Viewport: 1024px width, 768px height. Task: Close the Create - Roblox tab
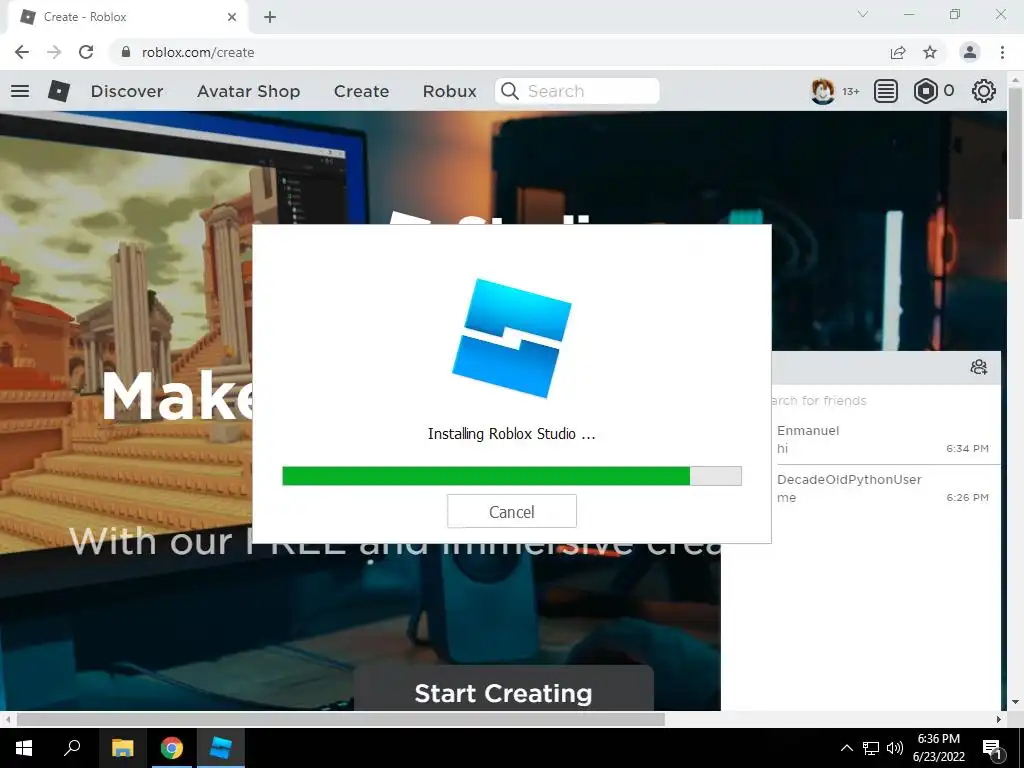[x=232, y=17]
